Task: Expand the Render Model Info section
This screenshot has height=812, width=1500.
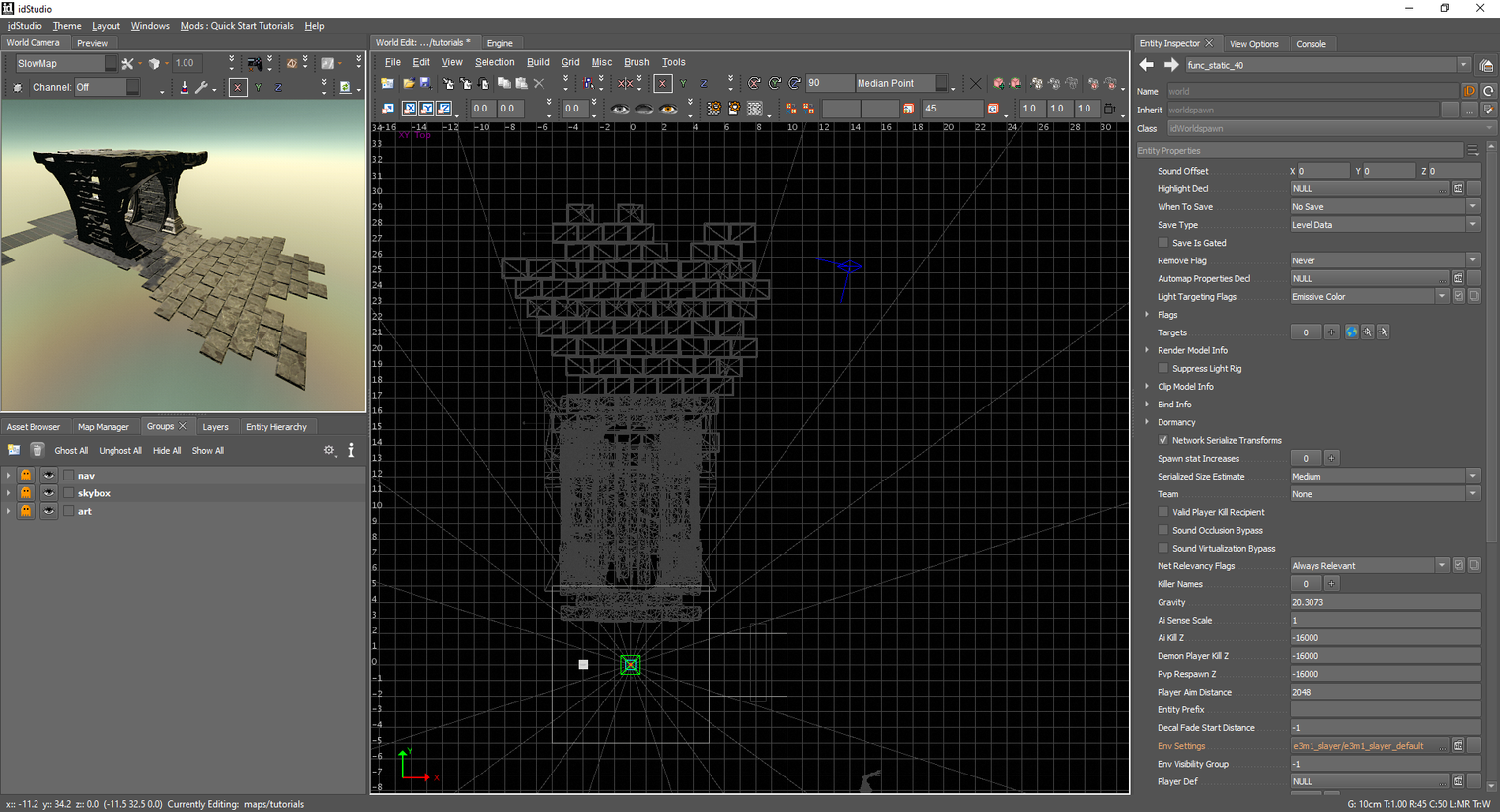Action: click(1147, 350)
